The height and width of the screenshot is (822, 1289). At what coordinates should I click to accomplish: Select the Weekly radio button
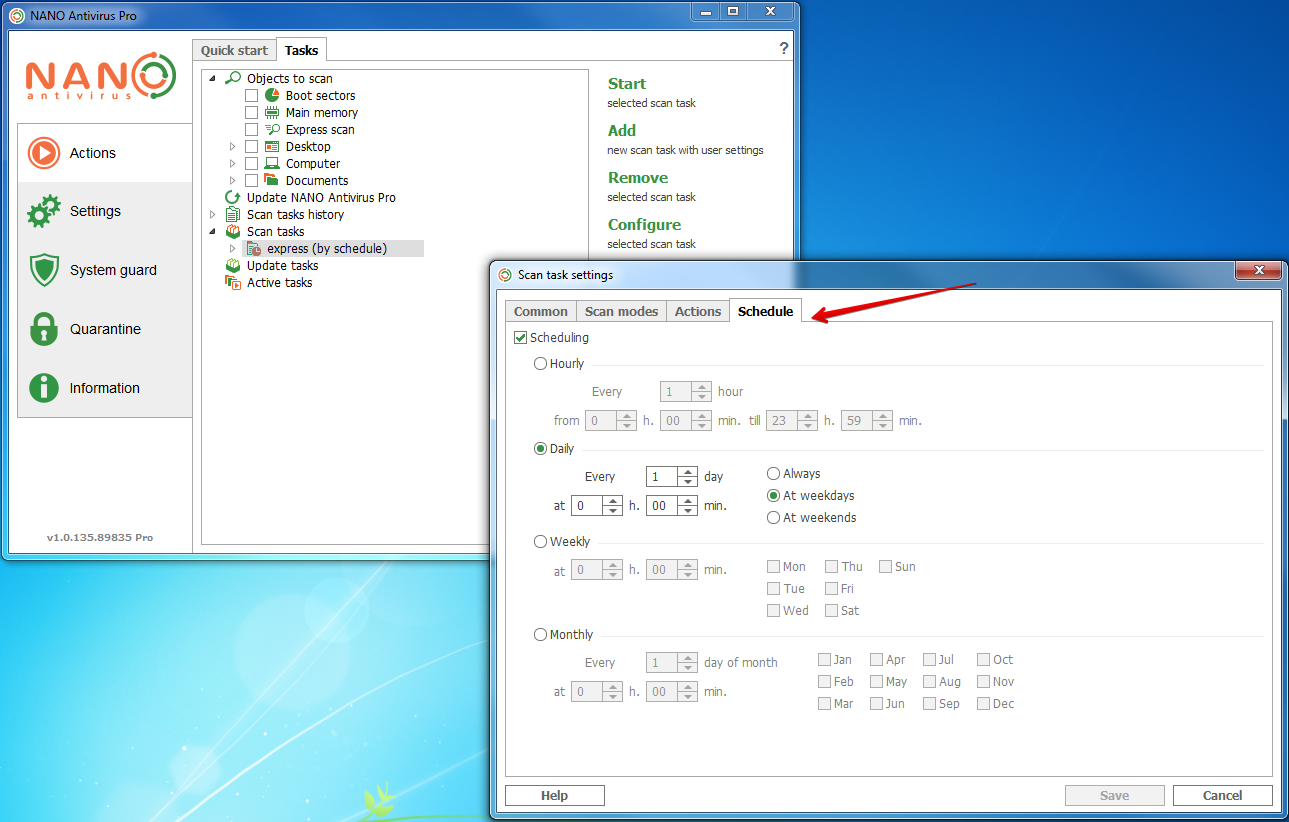[x=541, y=542]
